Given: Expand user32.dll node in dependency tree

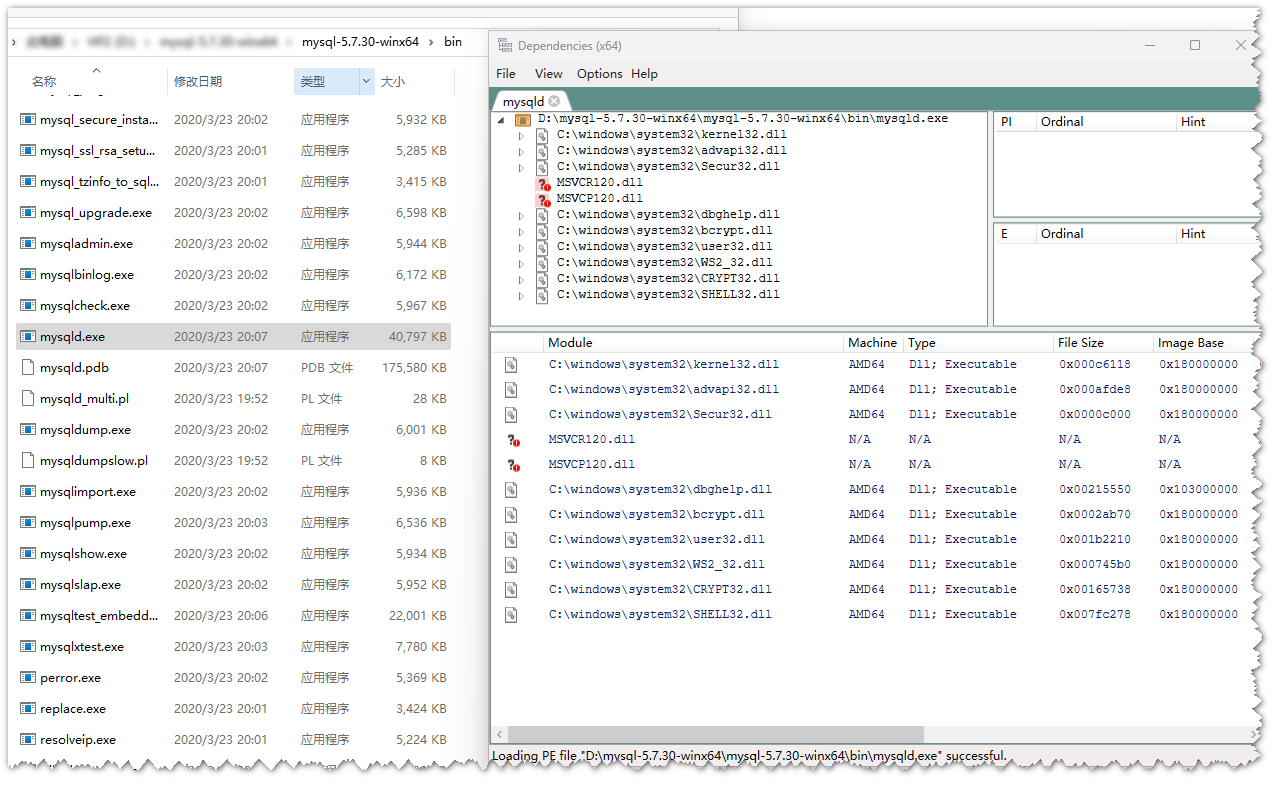Looking at the screenshot, I should point(521,247).
